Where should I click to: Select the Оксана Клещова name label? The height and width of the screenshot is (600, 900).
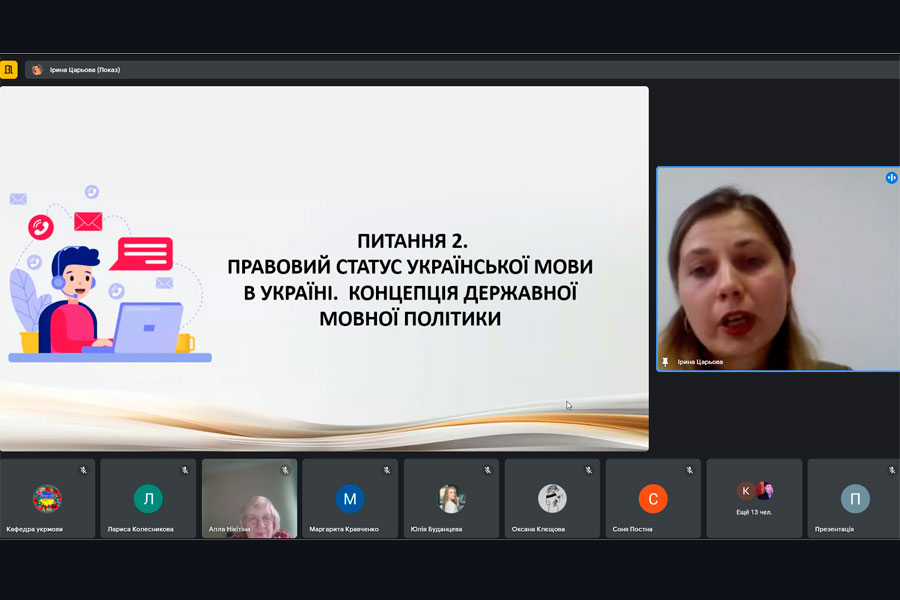pos(538,529)
